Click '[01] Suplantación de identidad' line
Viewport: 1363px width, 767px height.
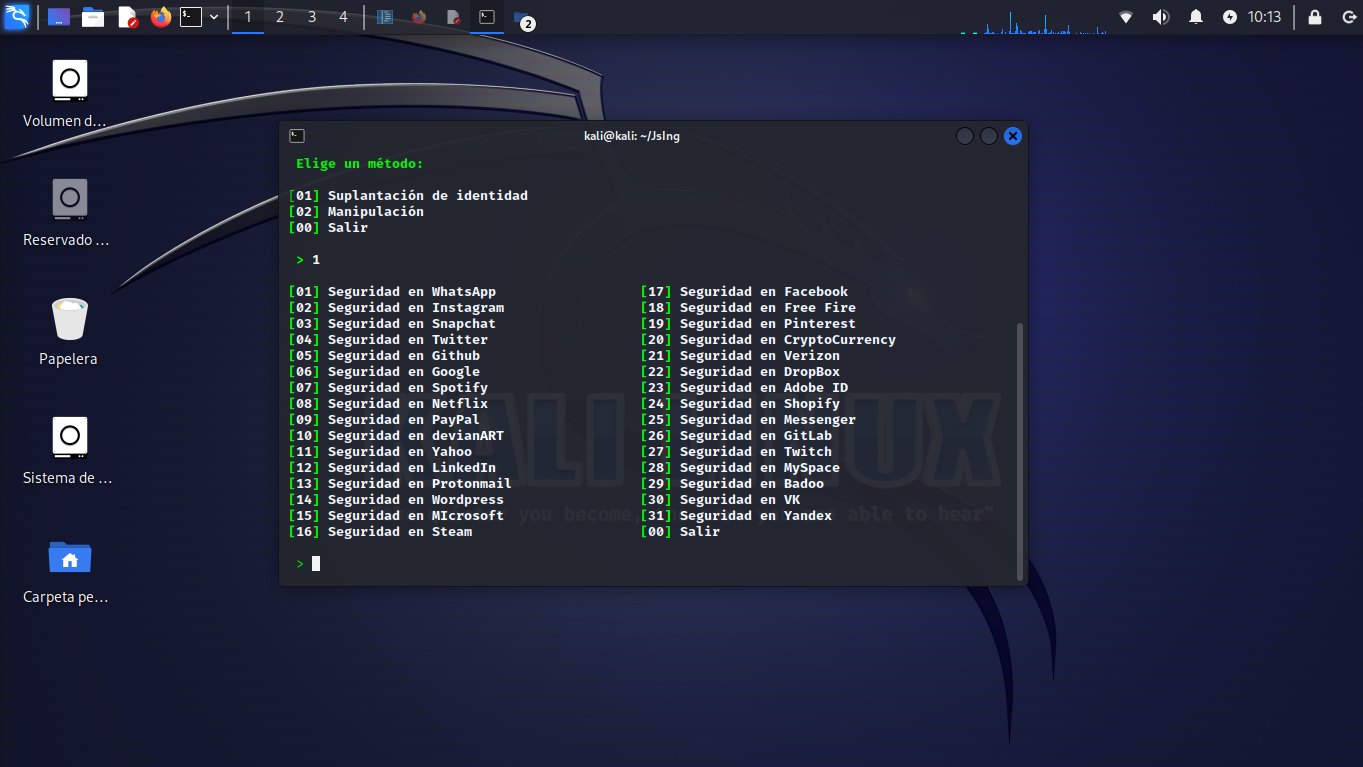(x=408, y=196)
